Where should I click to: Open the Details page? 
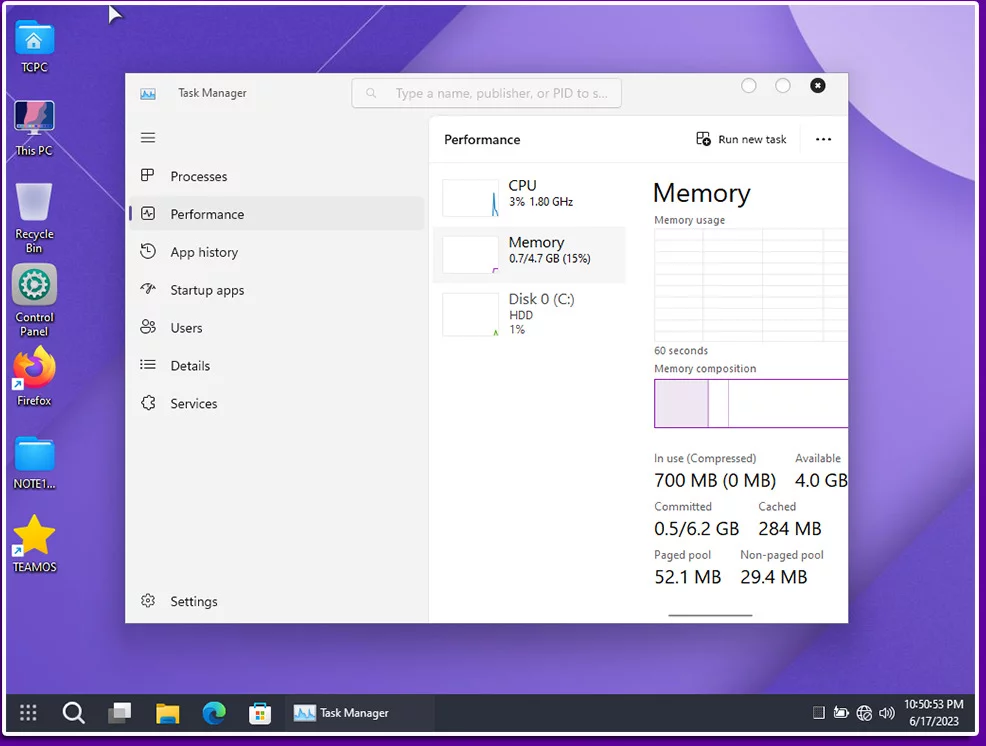(x=277, y=365)
